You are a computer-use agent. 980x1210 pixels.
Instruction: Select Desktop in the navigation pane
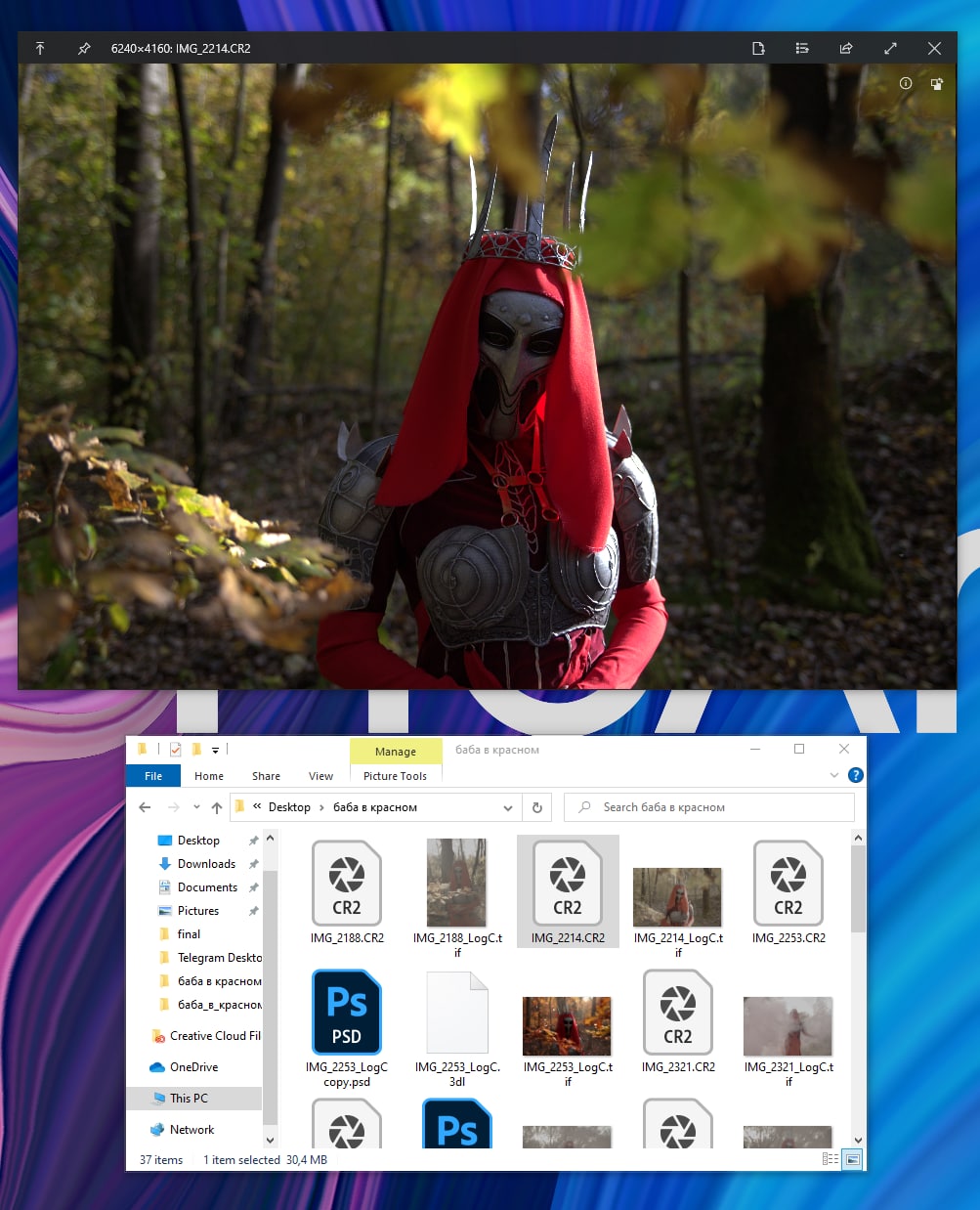[198, 841]
